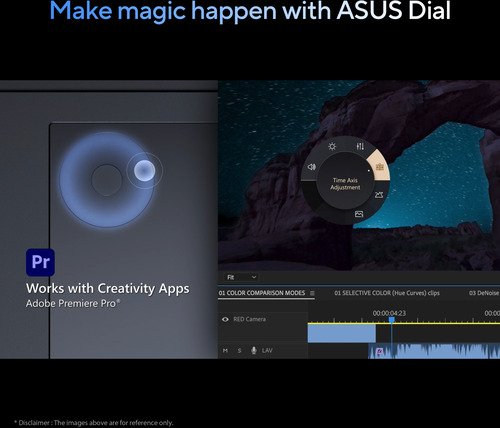Image resolution: width=500 pixels, height=428 pixels.
Task: Click the Adobe Premiere Pro Pr logo
Action: pyautogui.click(x=40, y=262)
